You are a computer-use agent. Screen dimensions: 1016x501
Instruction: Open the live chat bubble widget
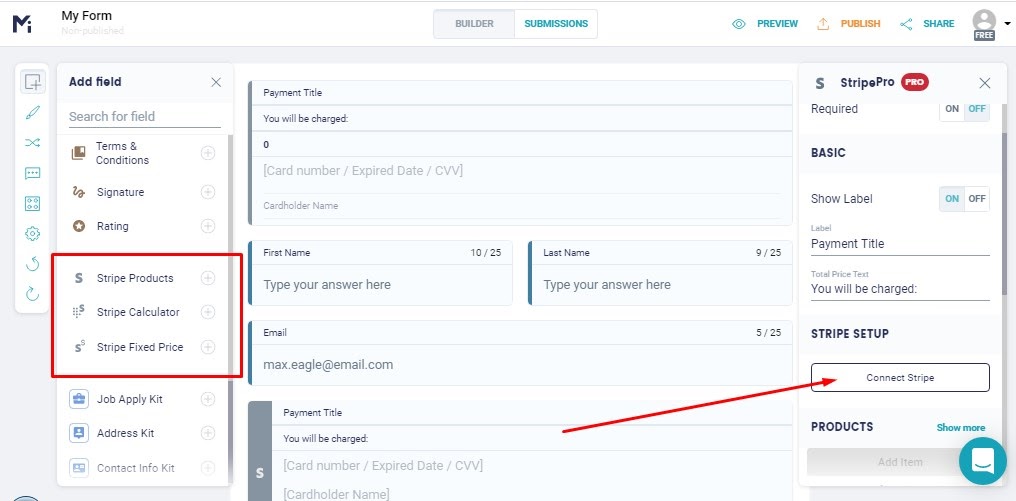(x=982, y=461)
